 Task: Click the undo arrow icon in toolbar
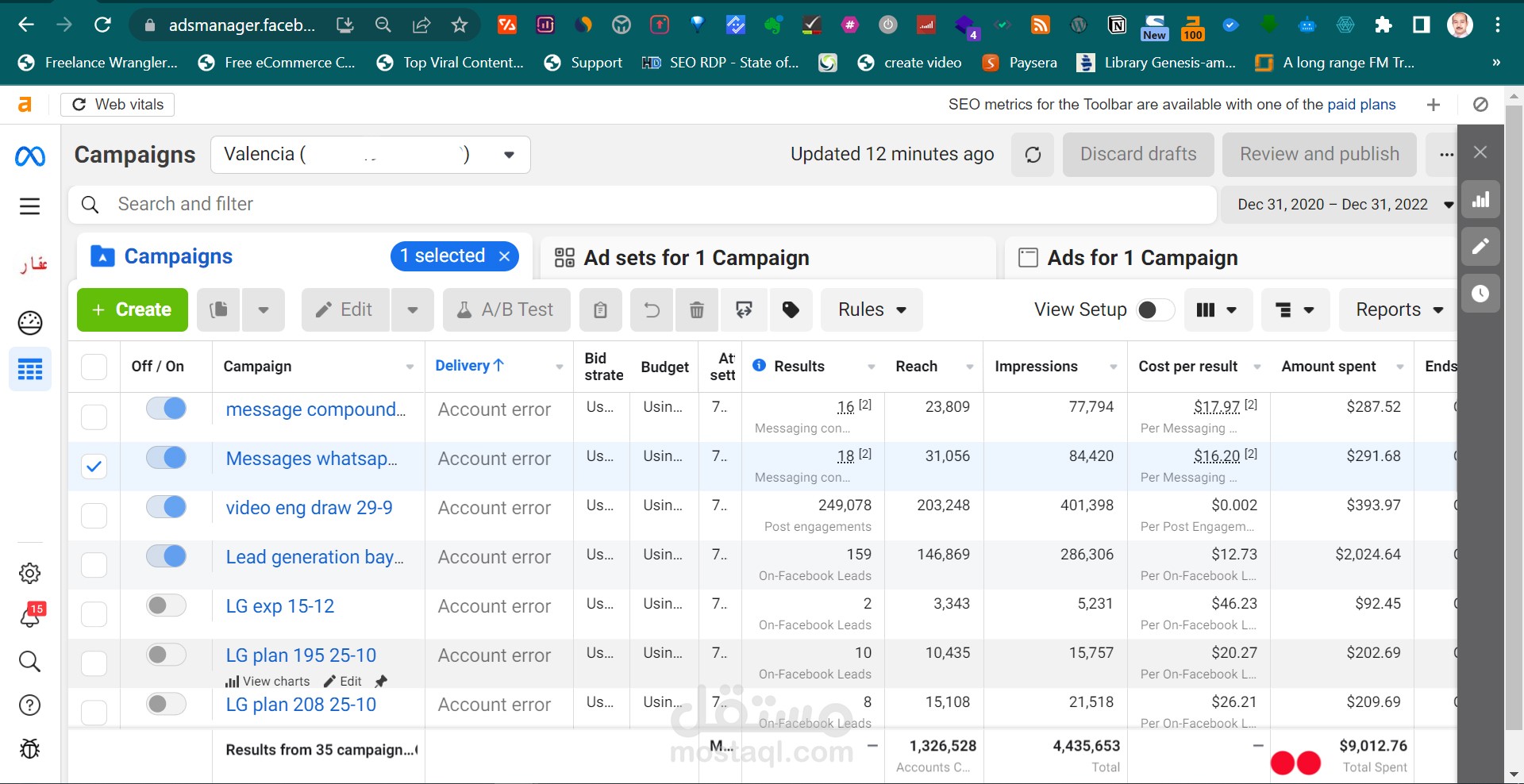652,309
